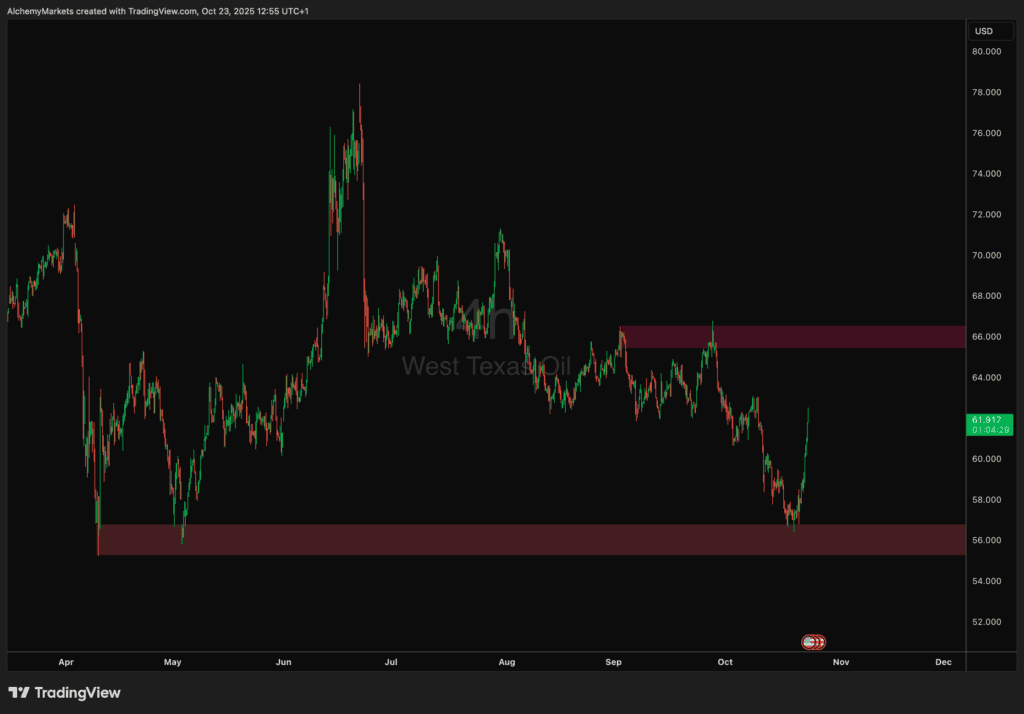Click the Dec label on time axis
The height and width of the screenshot is (714, 1024).
pyautogui.click(x=942, y=662)
